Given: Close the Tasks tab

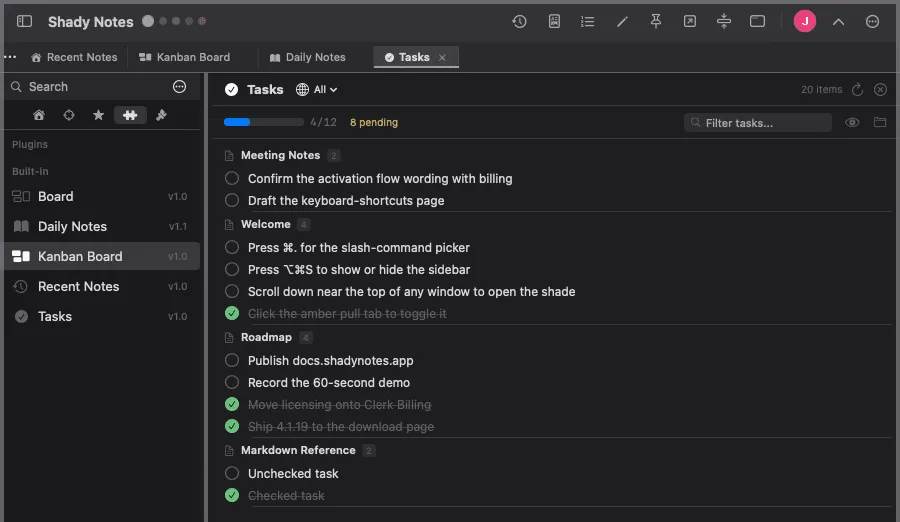Looking at the screenshot, I should click(x=442, y=57).
